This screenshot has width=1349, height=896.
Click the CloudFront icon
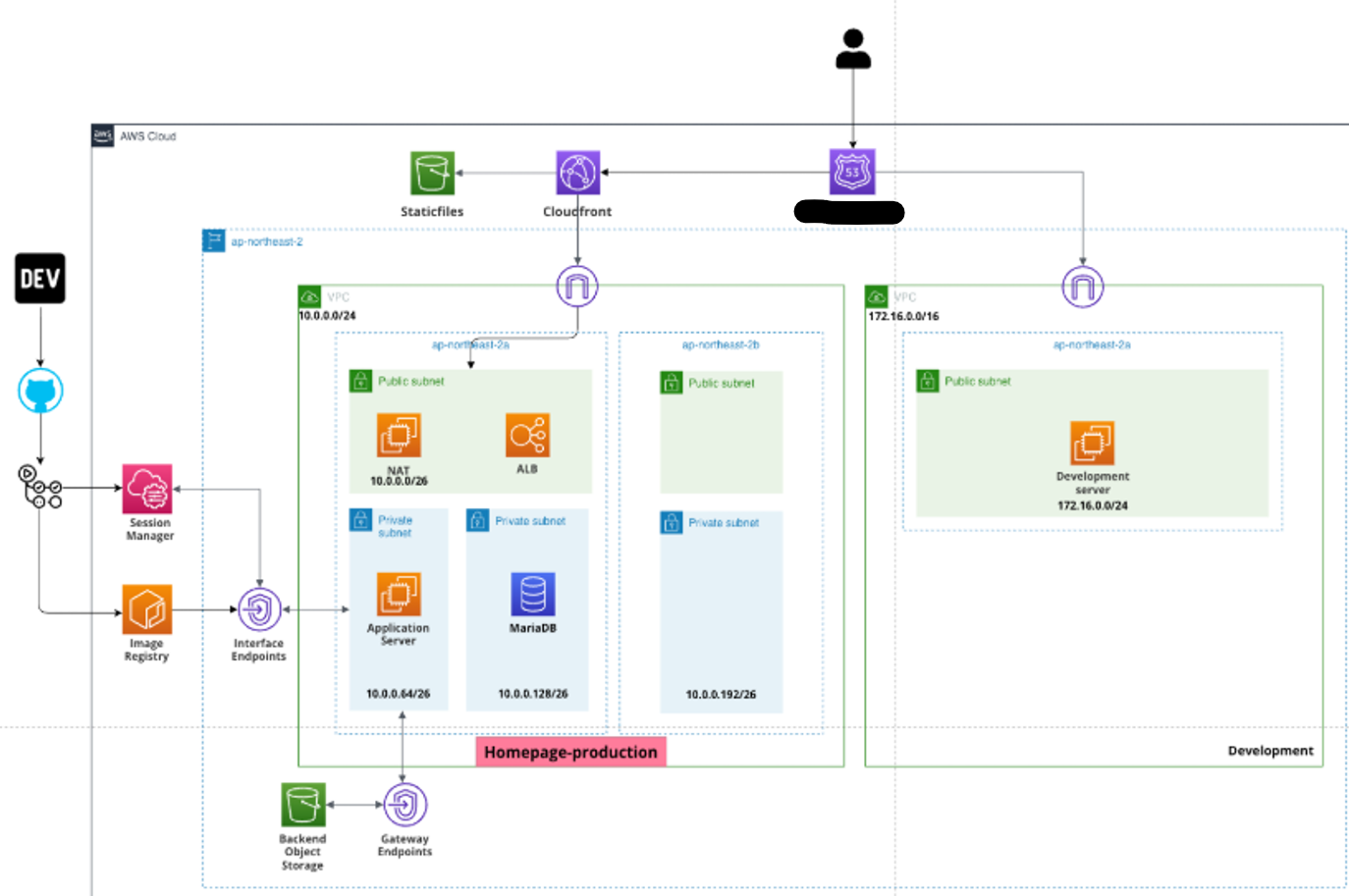tap(577, 173)
